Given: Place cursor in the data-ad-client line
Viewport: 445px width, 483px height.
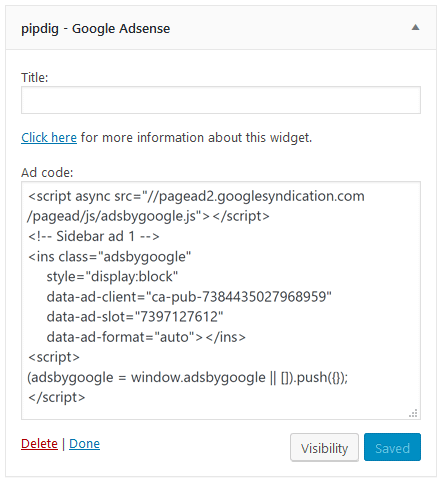Looking at the screenshot, I should (x=189, y=297).
